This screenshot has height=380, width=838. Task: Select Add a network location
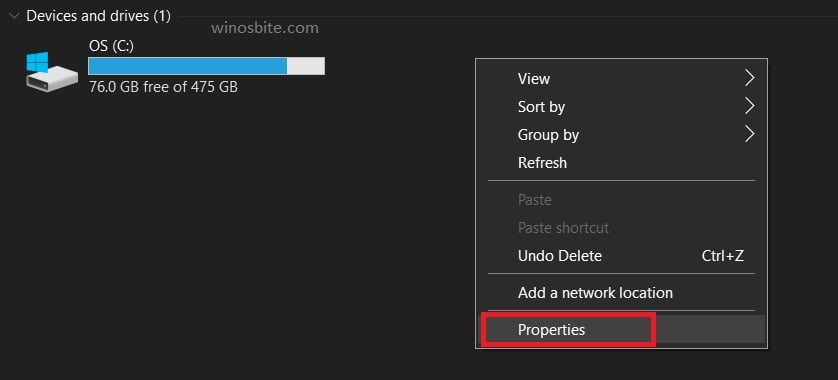621,293
